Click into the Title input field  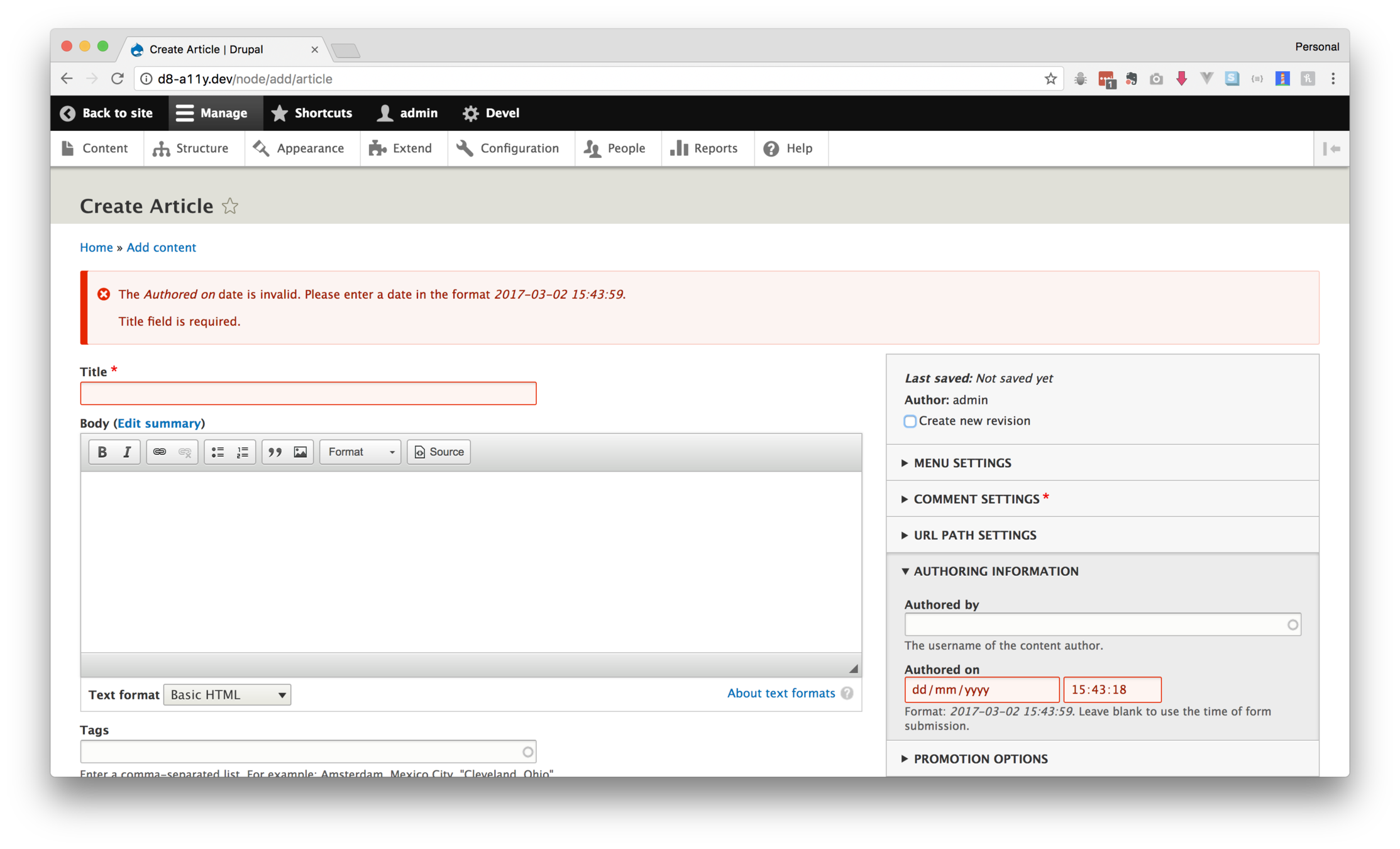[308, 394]
